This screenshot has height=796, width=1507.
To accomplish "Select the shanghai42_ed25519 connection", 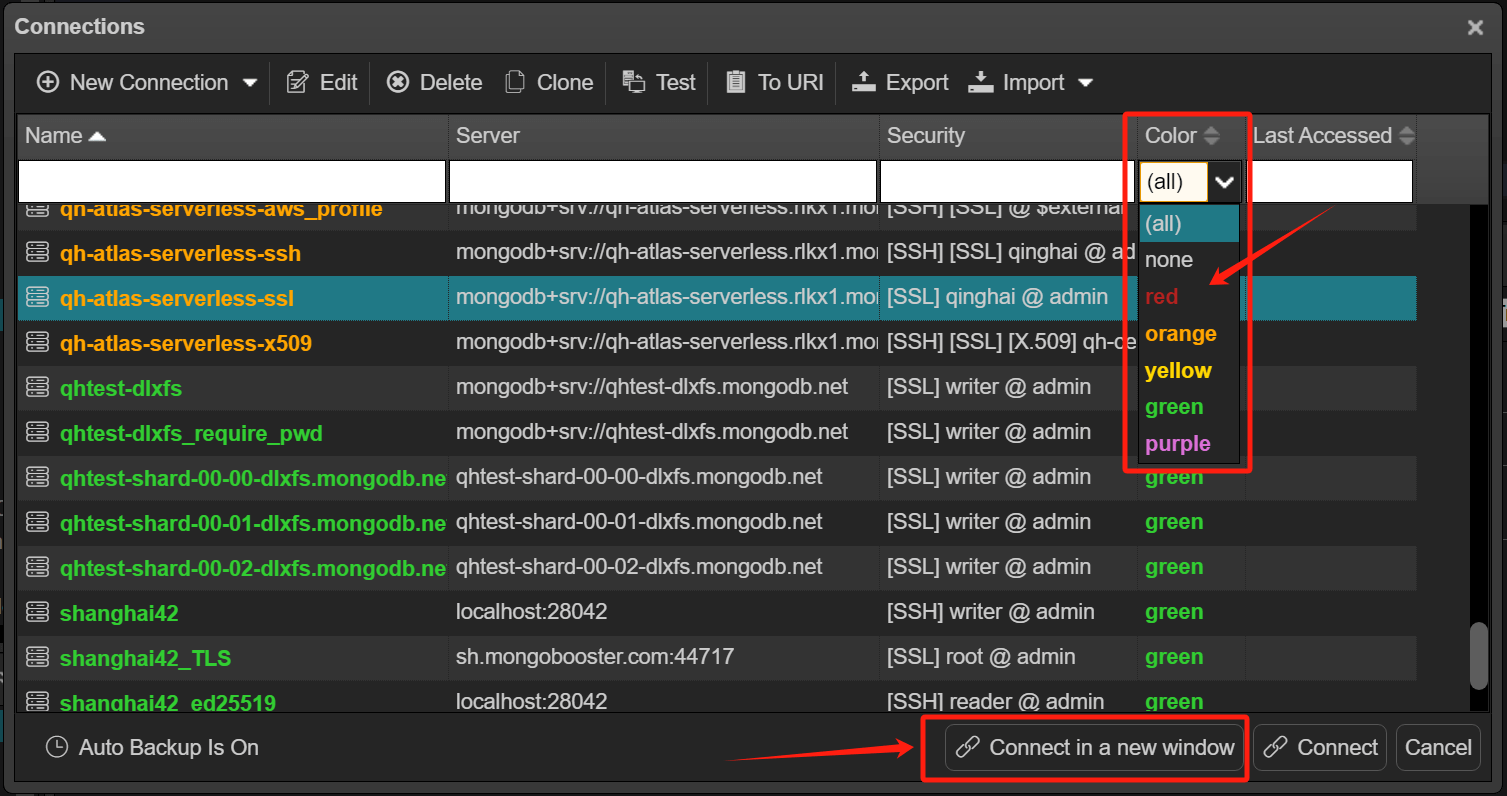I will click(168, 703).
